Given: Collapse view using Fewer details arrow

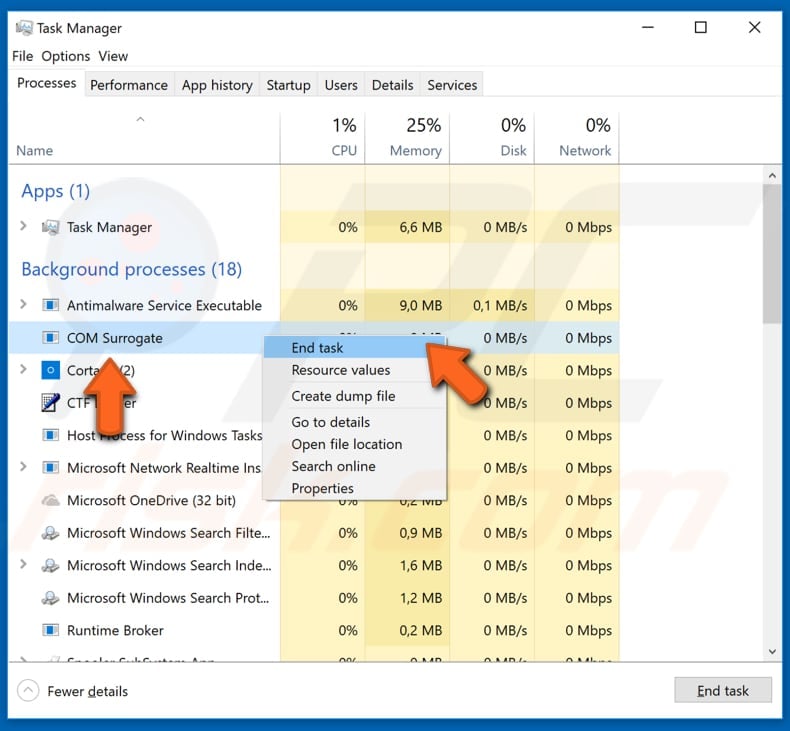Looking at the screenshot, I should tap(29, 691).
